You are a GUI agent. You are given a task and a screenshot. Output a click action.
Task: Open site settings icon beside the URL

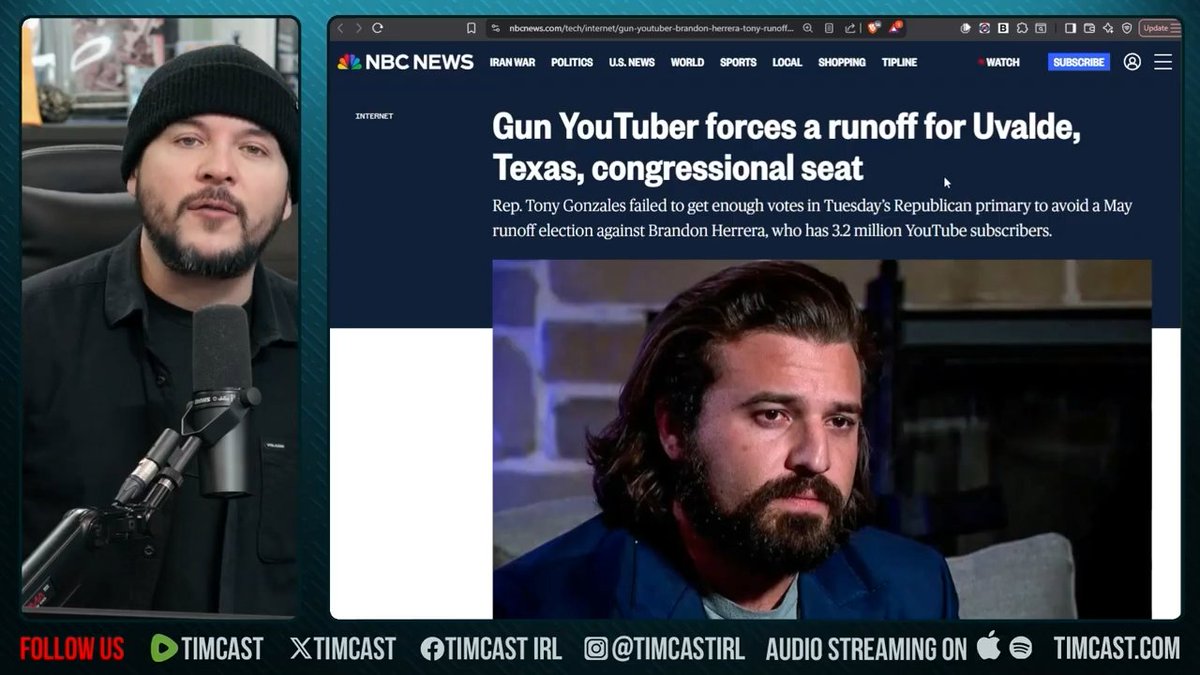click(495, 28)
